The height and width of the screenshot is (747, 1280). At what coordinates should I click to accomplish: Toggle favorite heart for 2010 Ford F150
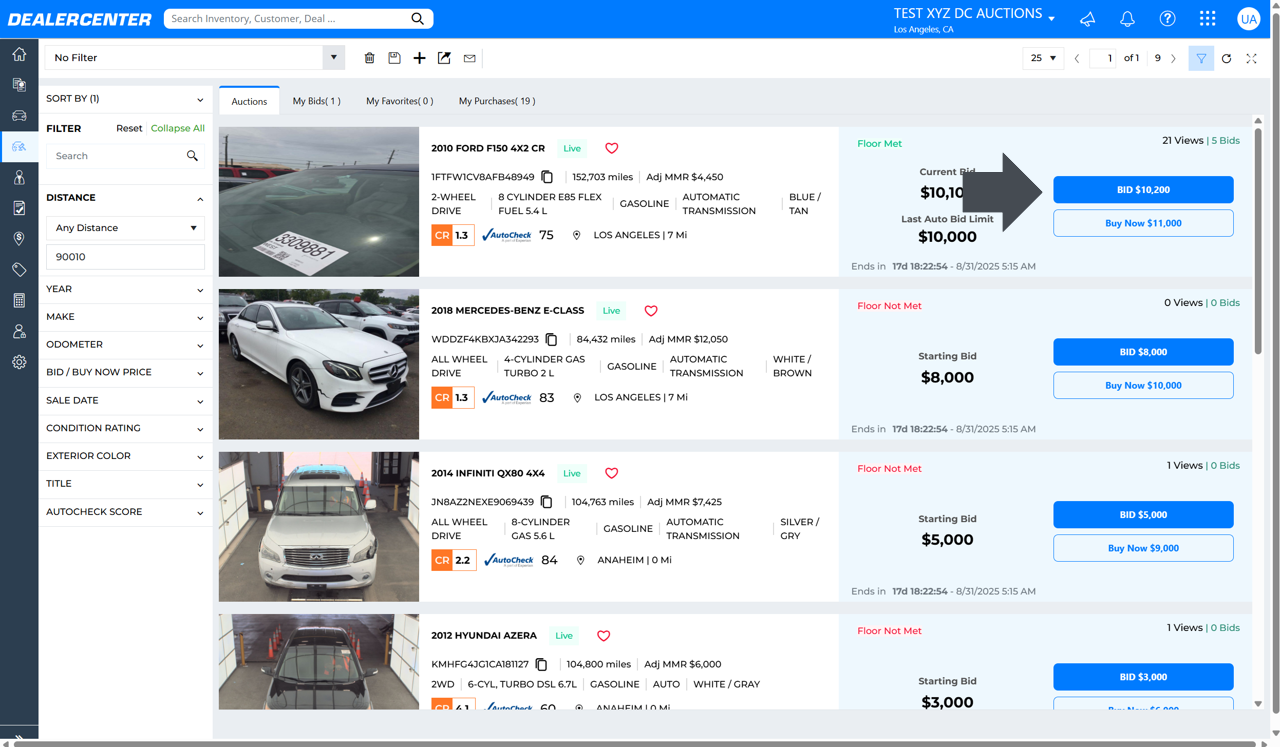(x=611, y=148)
